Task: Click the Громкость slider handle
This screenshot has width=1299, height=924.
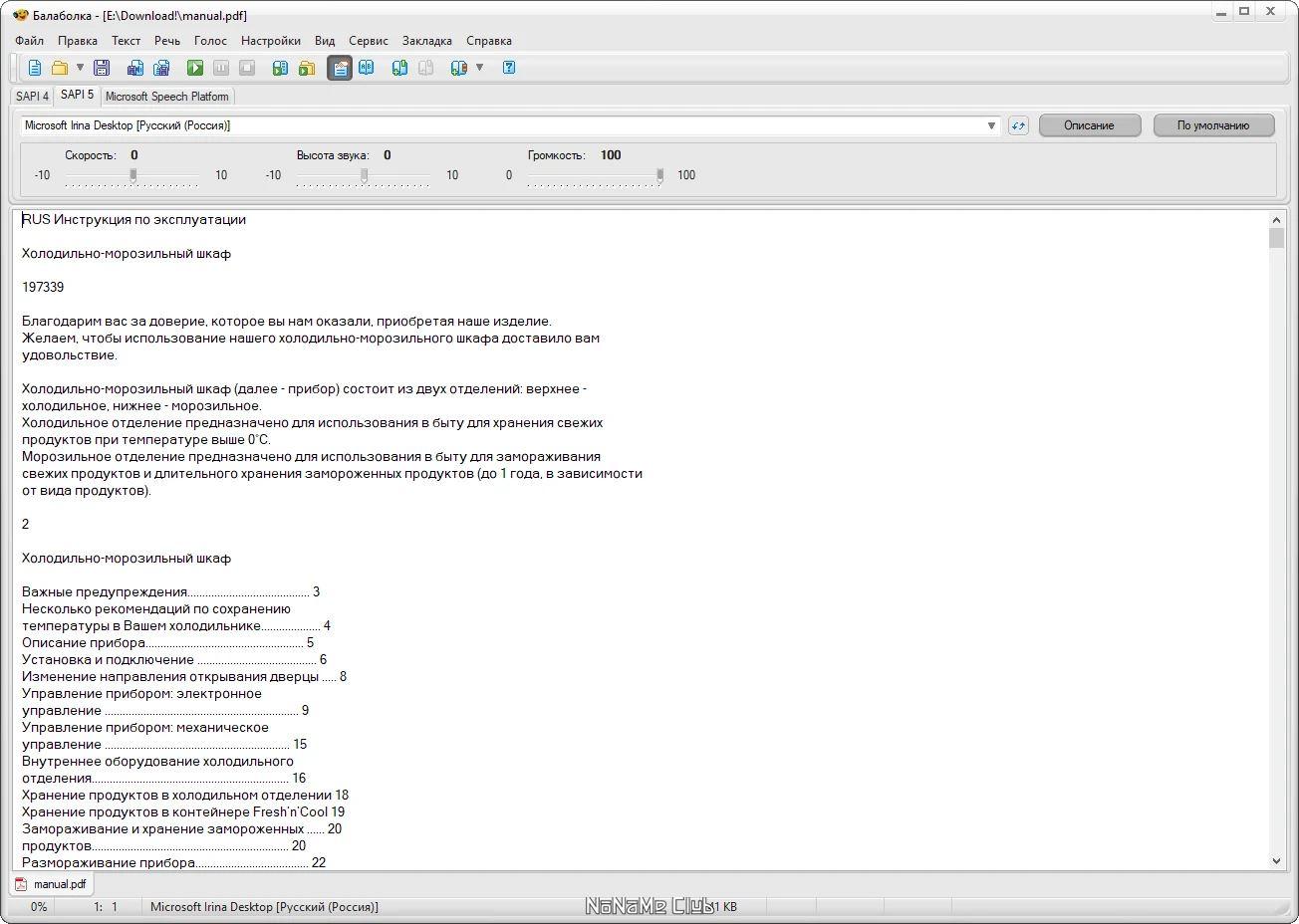Action: coord(659,175)
